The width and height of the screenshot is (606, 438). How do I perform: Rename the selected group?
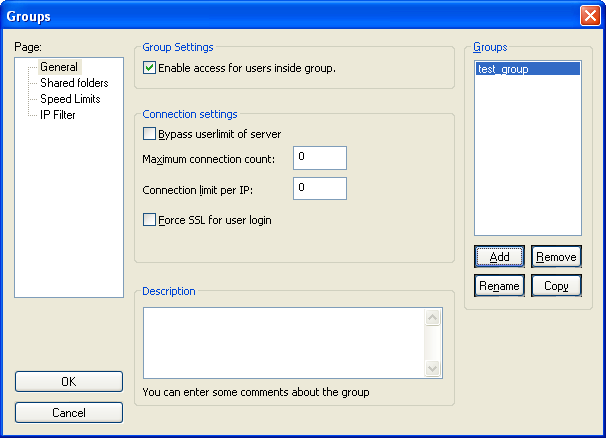click(499, 286)
